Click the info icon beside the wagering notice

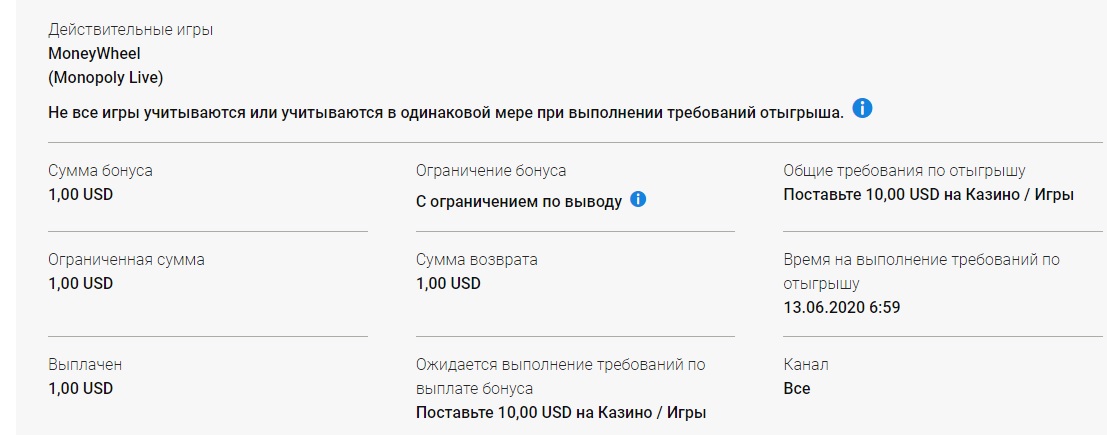tap(862, 108)
